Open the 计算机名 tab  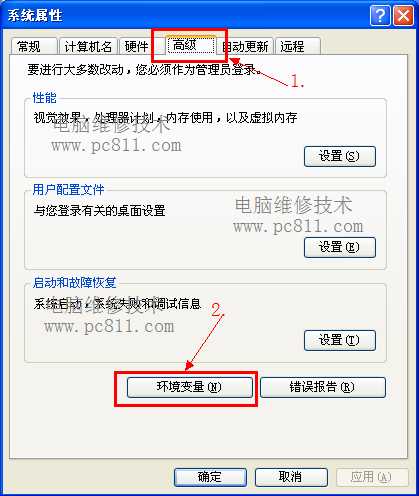pyautogui.click(x=88, y=46)
